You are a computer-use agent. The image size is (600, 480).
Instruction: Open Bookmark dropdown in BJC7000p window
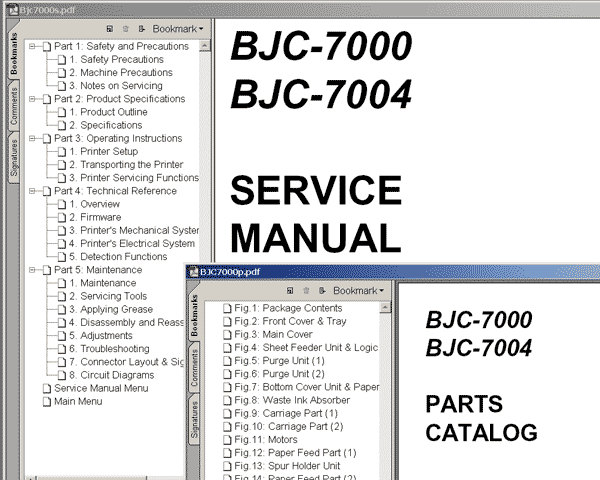click(x=358, y=291)
